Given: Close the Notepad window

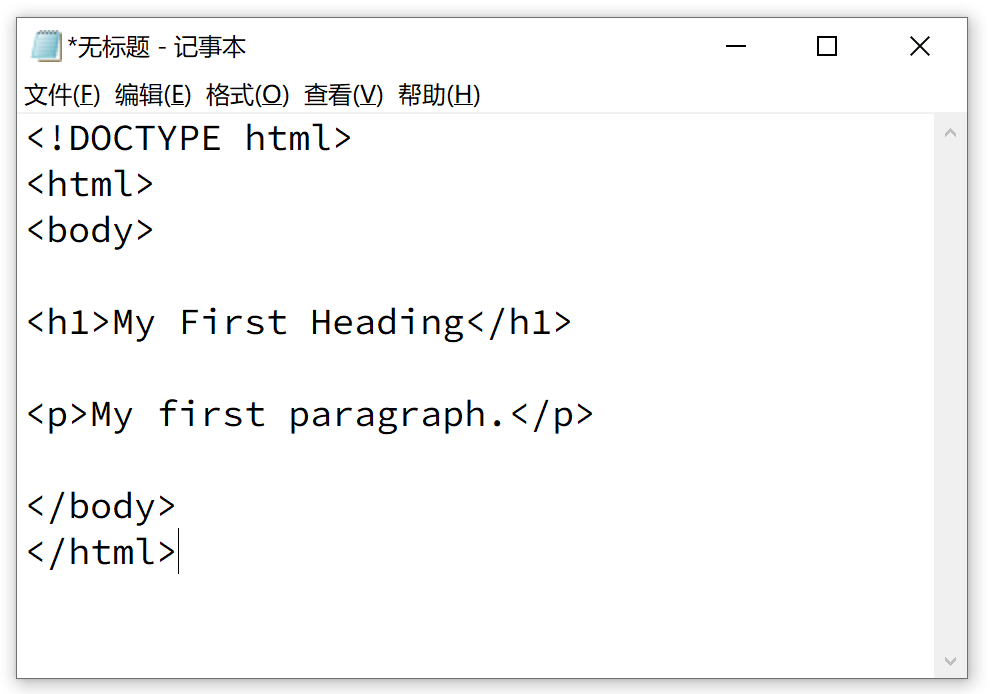Looking at the screenshot, I should point(919,46).
